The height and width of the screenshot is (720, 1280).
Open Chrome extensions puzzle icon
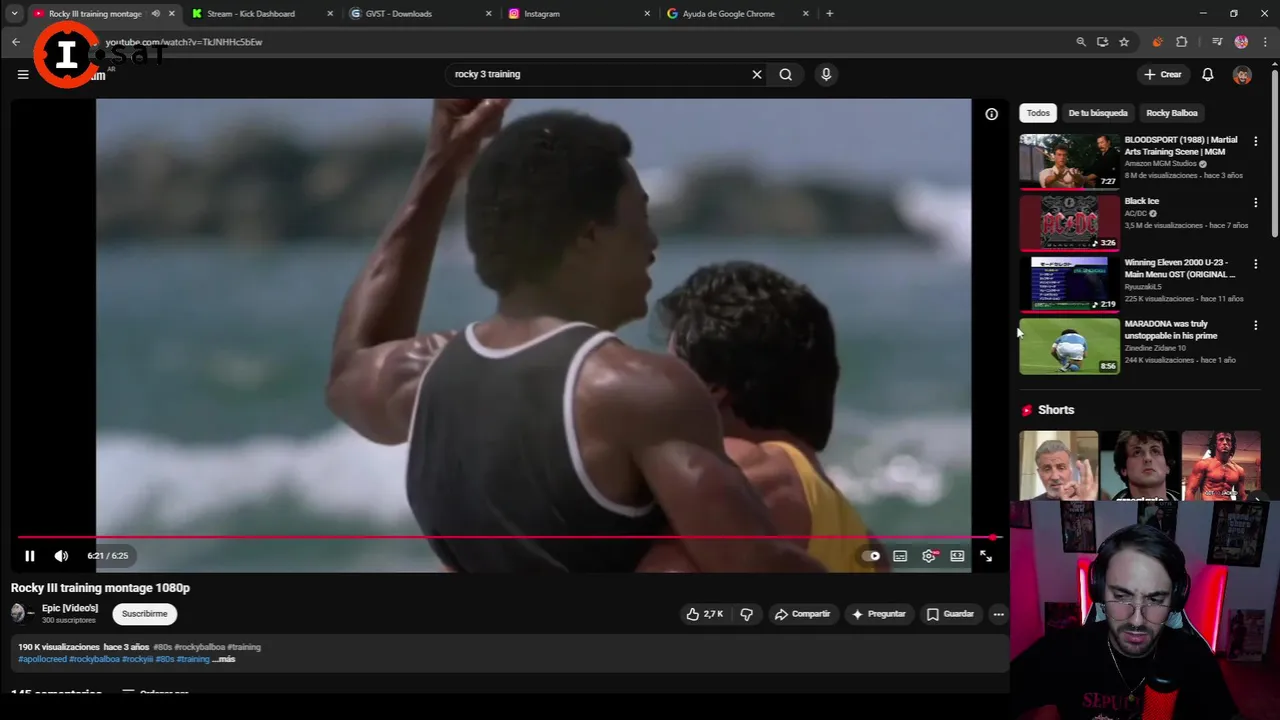point(1182,42)
